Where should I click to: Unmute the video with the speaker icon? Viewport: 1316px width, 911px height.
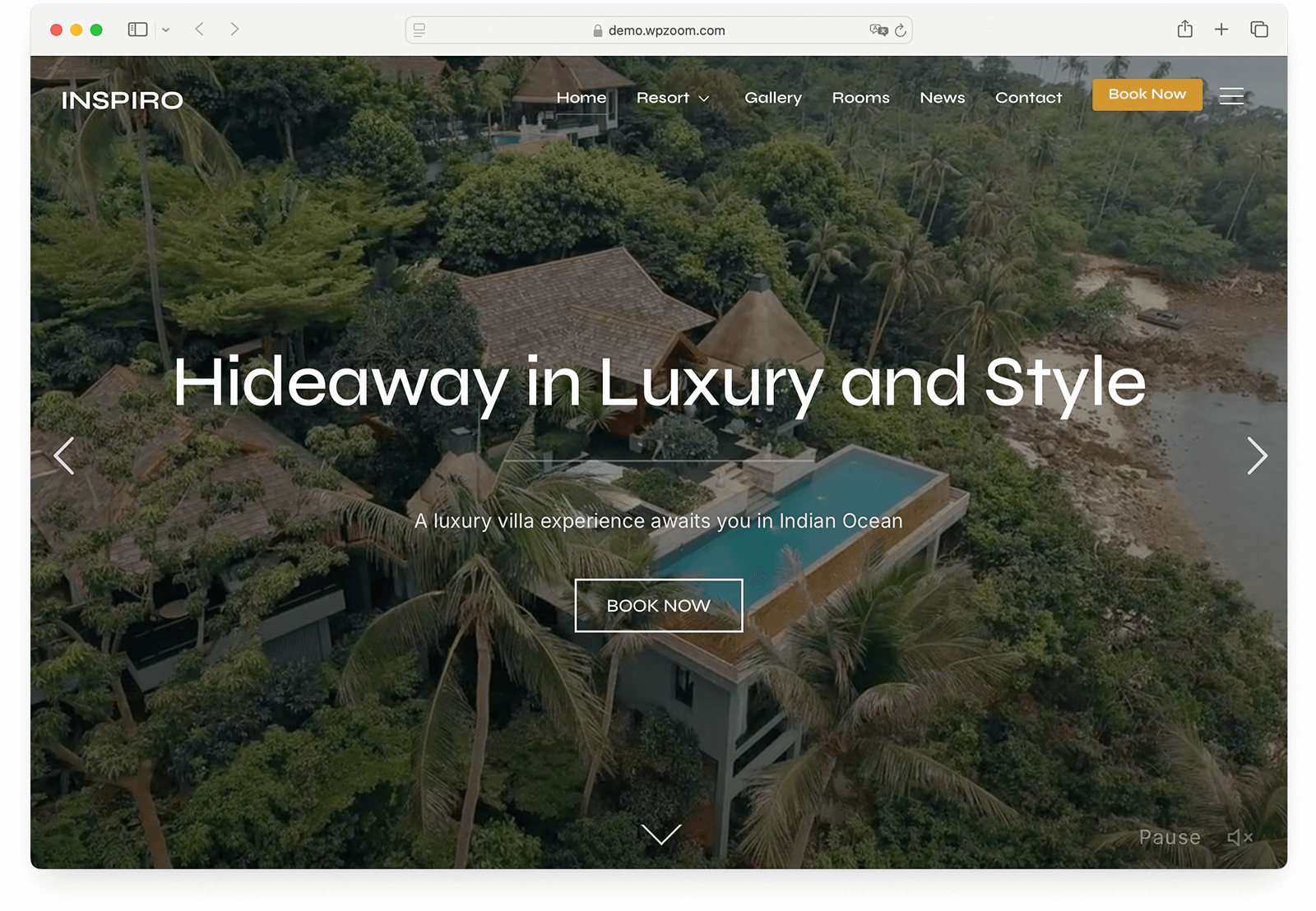1240,837
